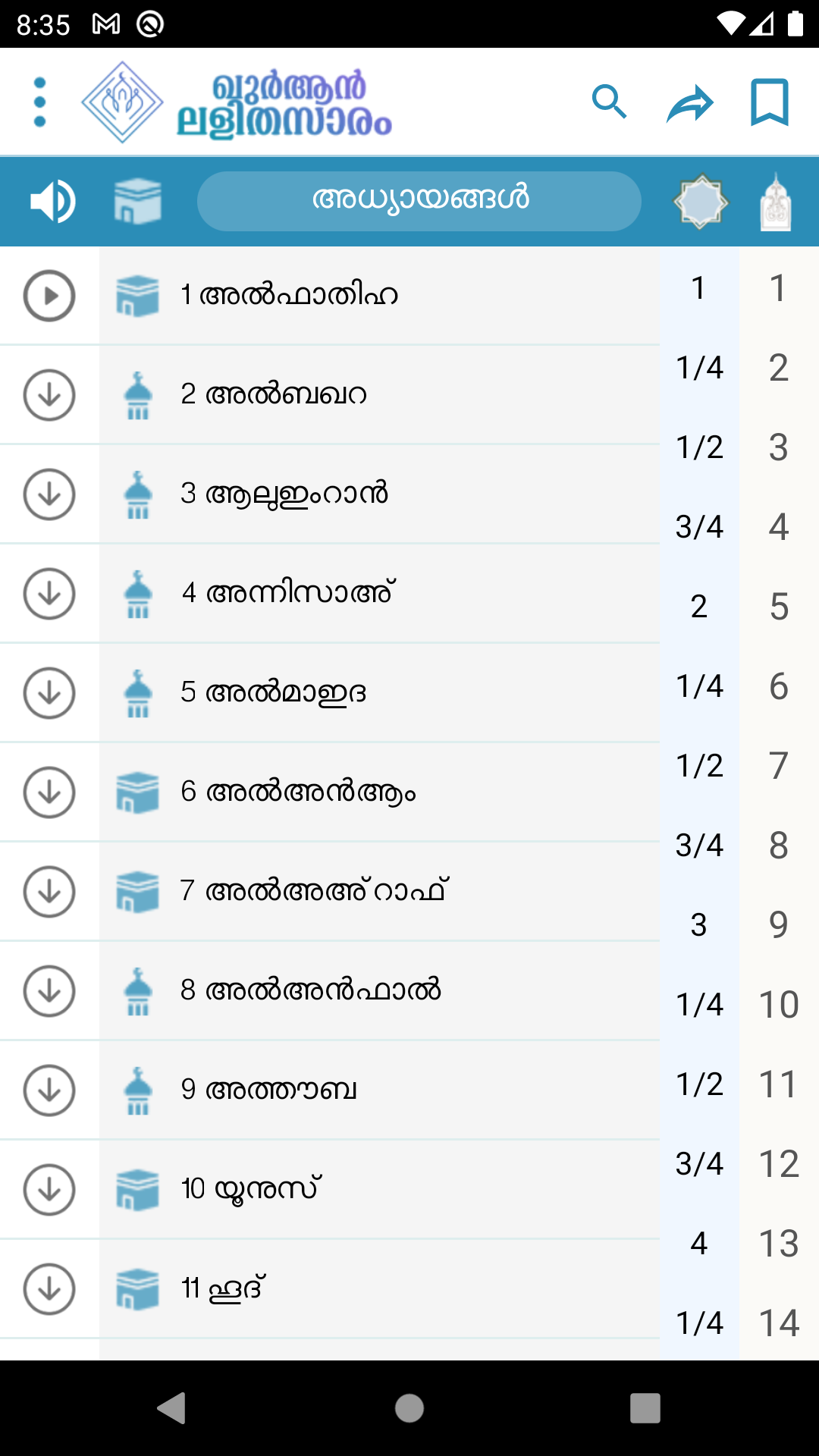The image size is (819, 1456).
Task: Tap the mosque dome juz icon
Action: pos(776,202)
